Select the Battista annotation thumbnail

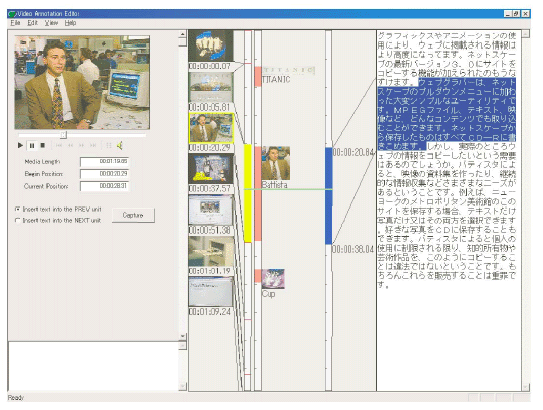276,163
